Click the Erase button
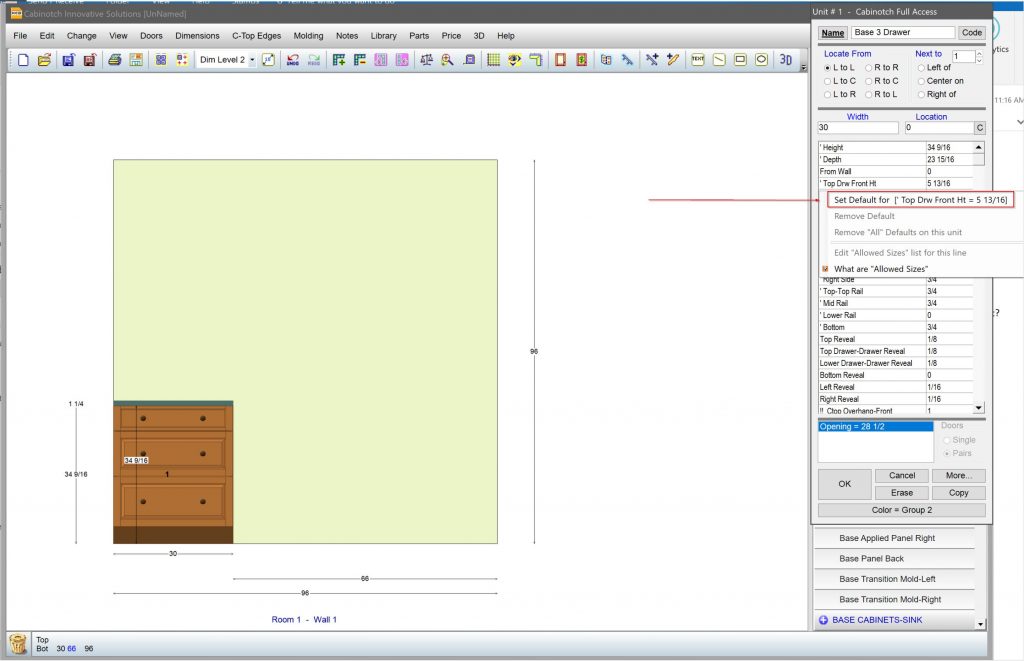The image size is (1024, 661). (x=902, y=493)
